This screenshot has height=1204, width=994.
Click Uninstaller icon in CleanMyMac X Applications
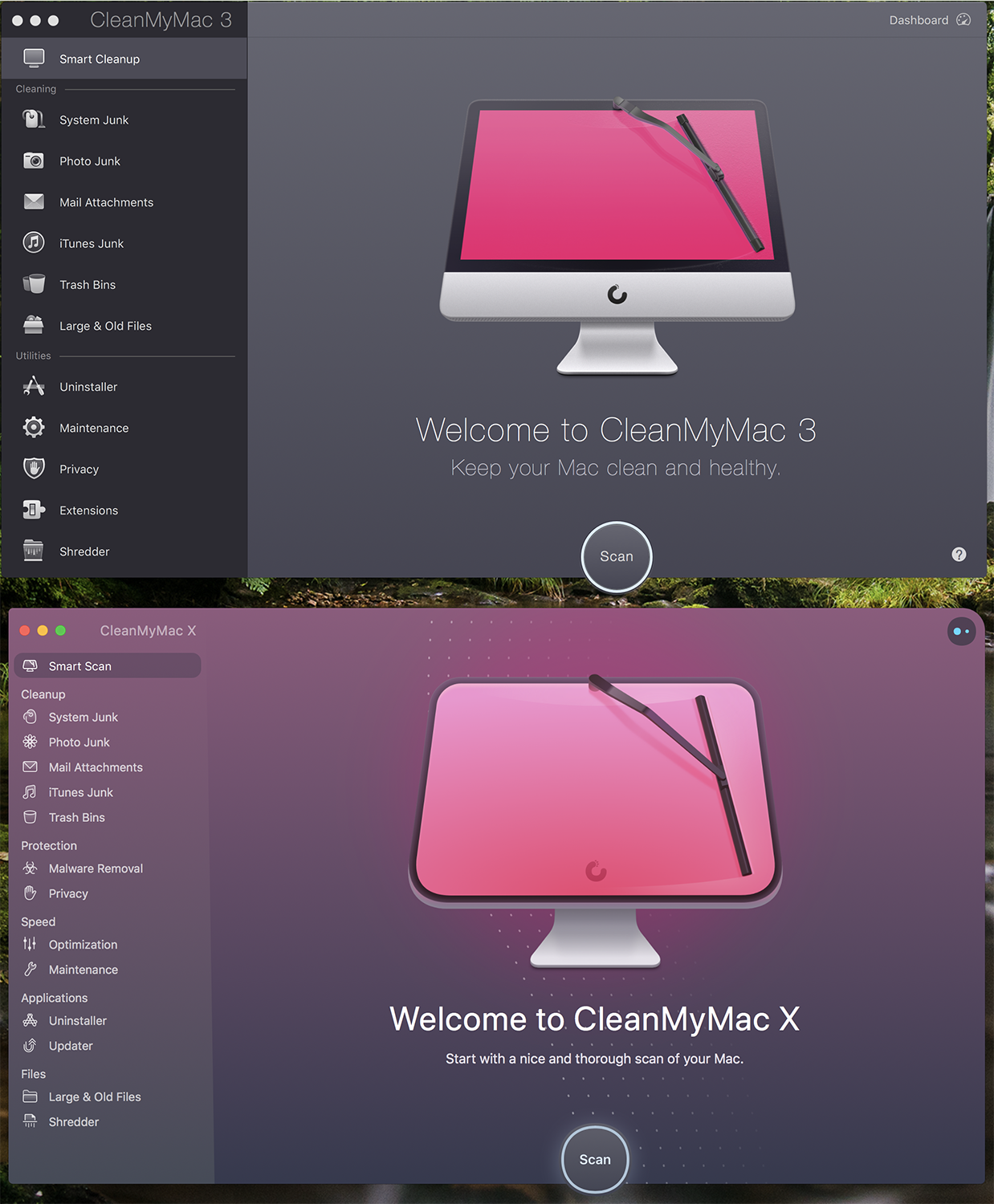(x=30, y=1020)
